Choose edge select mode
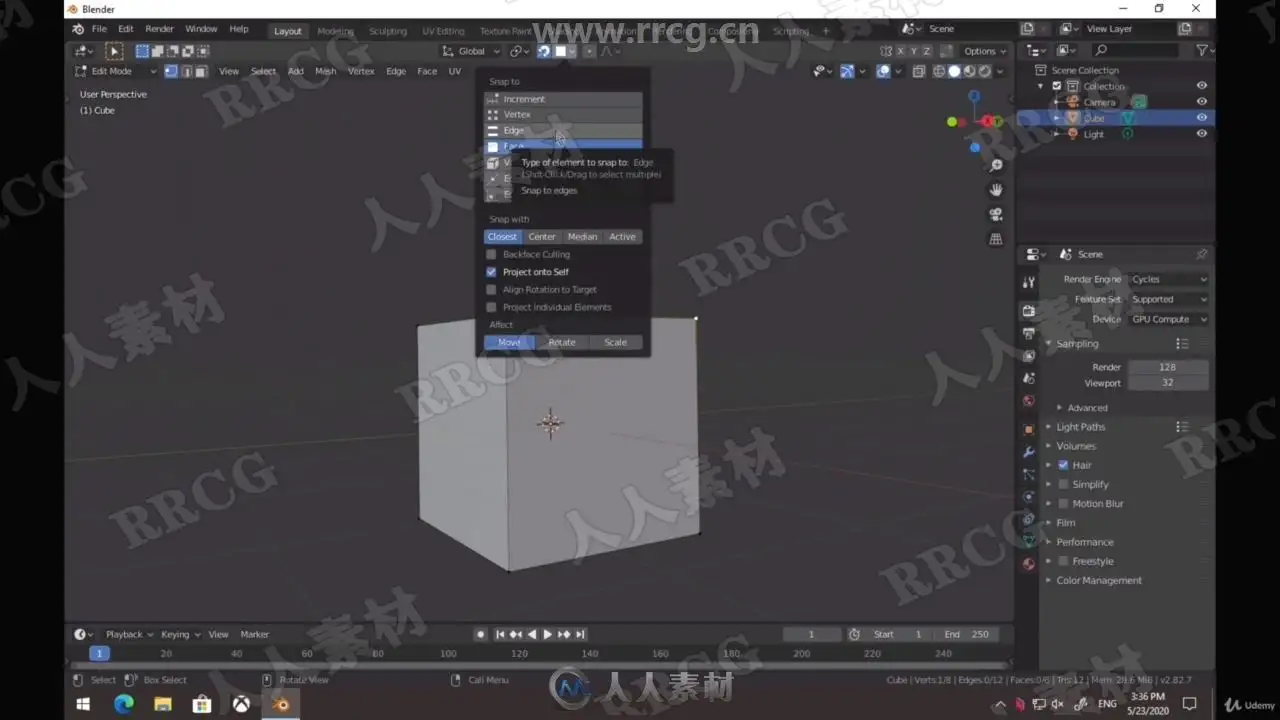 (186, 71)
